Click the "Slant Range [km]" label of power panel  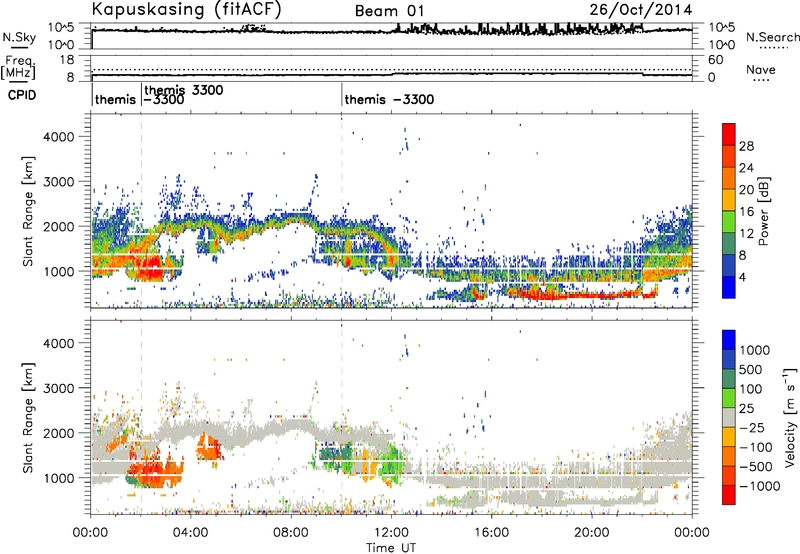[28, 211]
